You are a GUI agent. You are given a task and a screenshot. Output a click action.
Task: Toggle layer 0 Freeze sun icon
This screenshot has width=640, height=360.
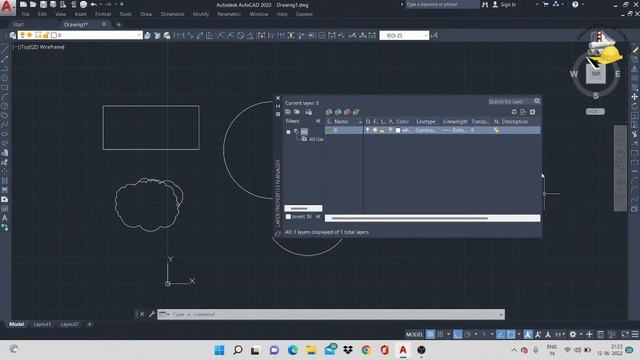[x=375, y=130]
